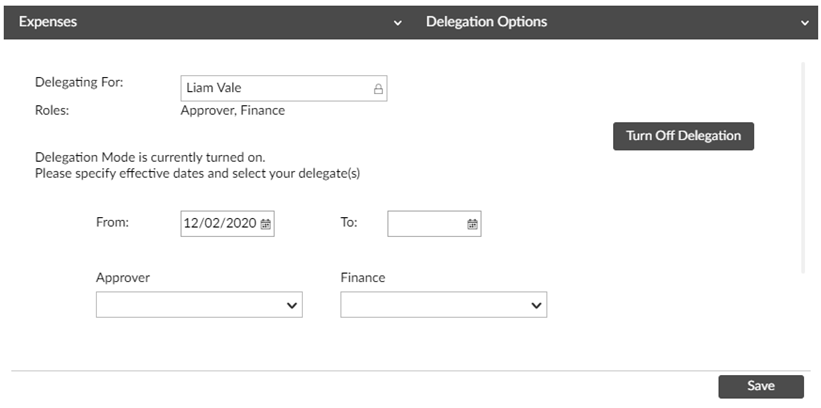Image resolution: width=821 pixels, height=408 pixels.
Task: Open the To date calendar picker icon
Action: (x=472, y=224)
